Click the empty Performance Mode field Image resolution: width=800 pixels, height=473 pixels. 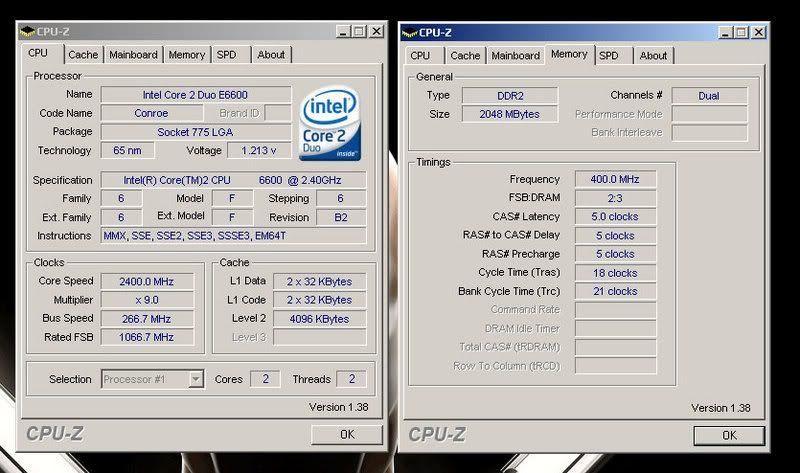pyautogui.click(x=710, y=114)
